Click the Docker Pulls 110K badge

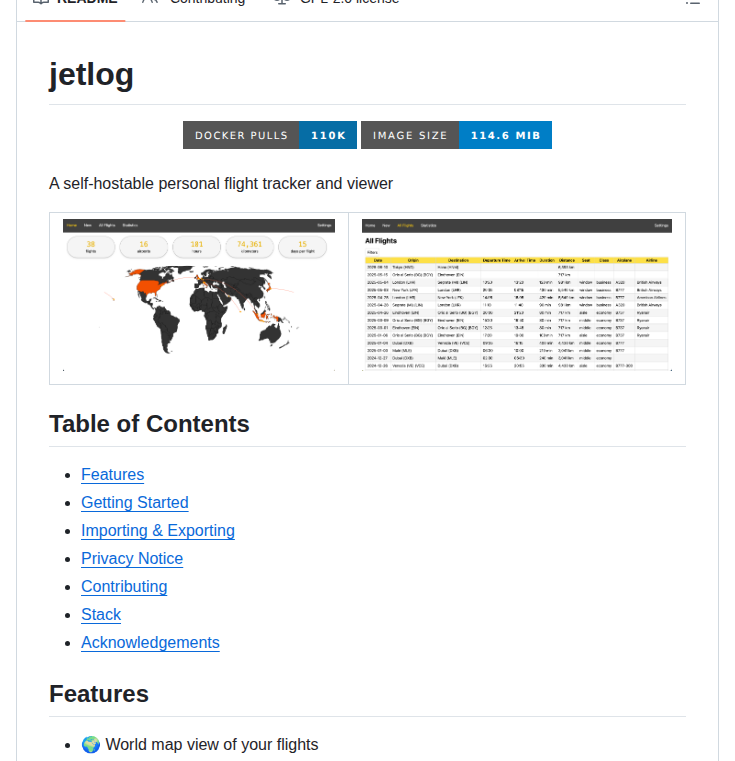(x=270, y=135)
